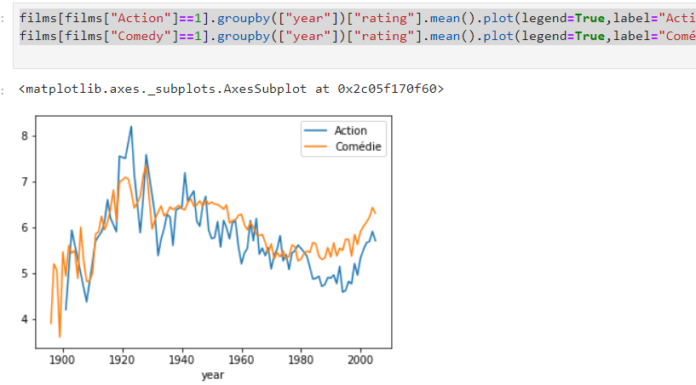Click the orange Comédie line's lowest point before 1900

[x=59, y=337]
